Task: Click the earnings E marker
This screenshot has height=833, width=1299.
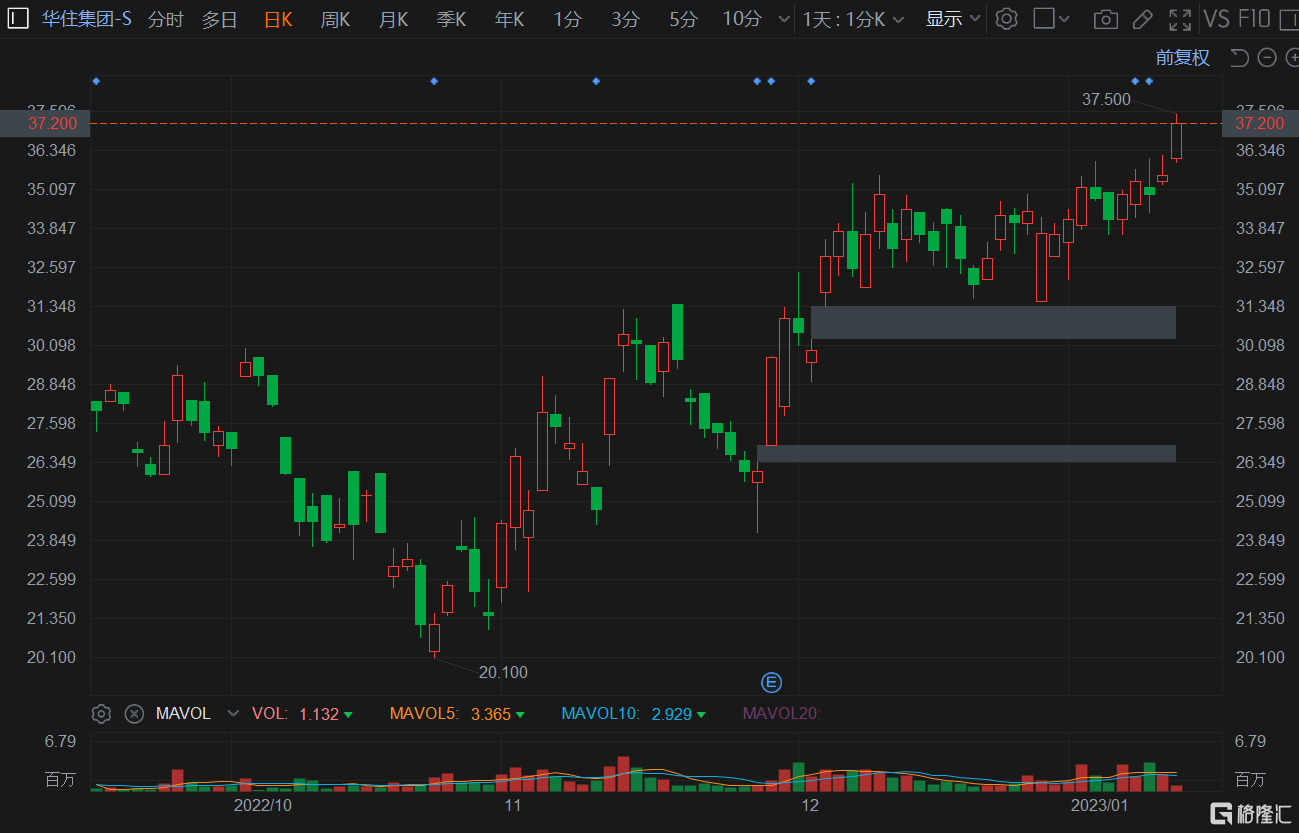Action: tap(771, 682)
